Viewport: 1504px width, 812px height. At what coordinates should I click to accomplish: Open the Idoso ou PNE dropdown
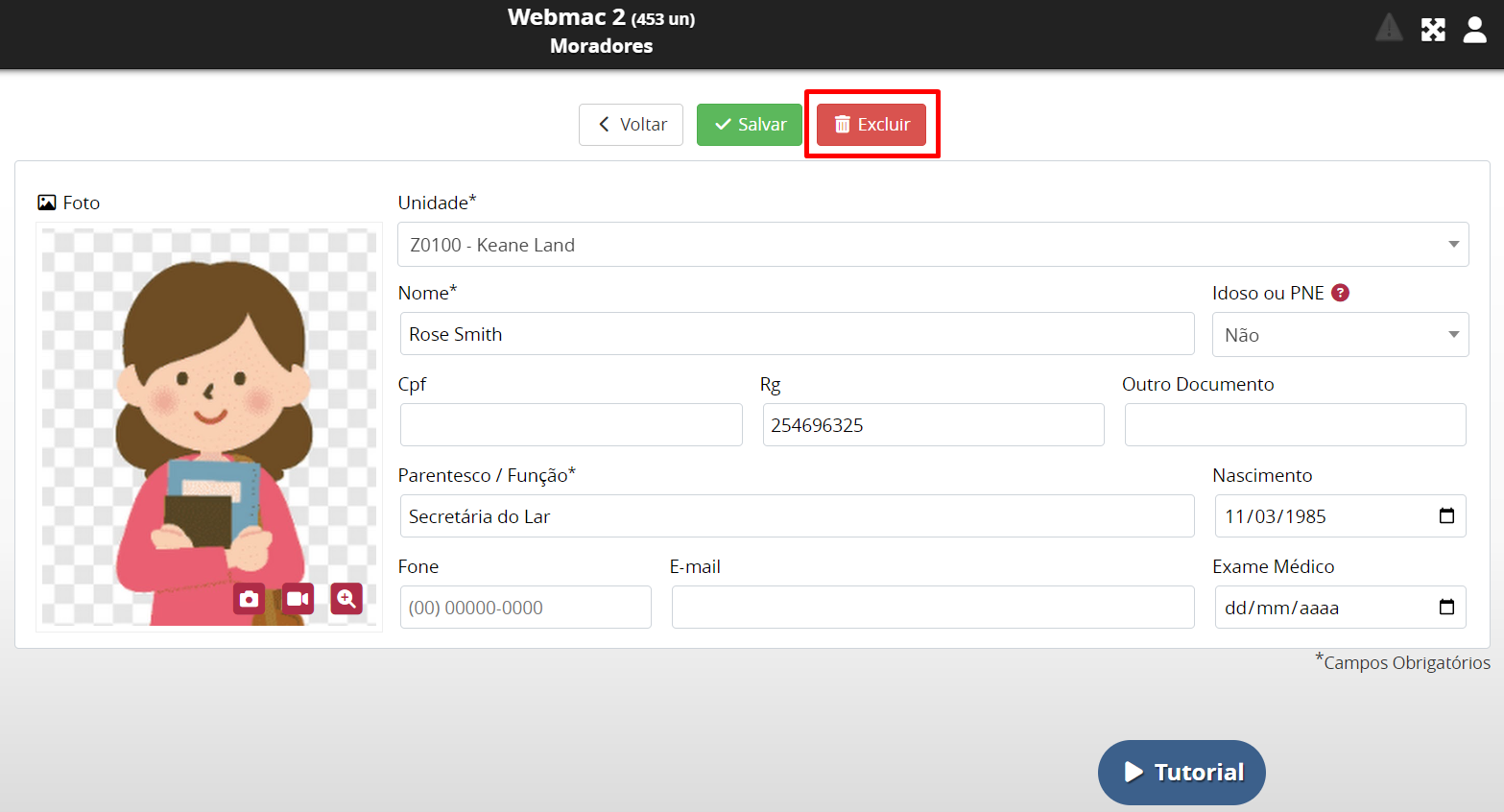coord(1340,335)
